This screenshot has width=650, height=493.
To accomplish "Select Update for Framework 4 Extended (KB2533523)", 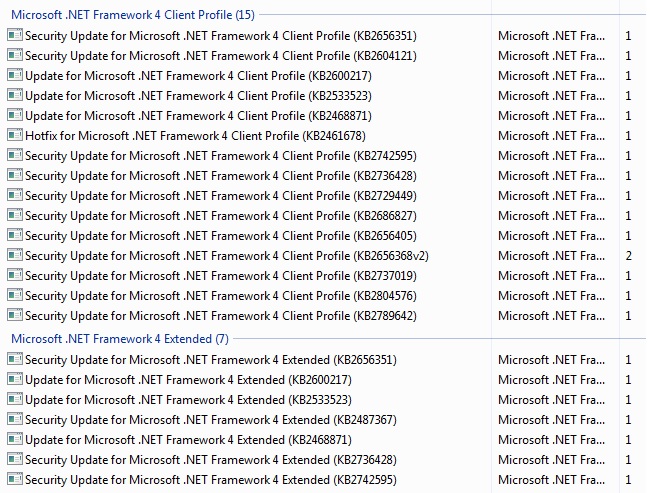I will click(x=188, y=400).
